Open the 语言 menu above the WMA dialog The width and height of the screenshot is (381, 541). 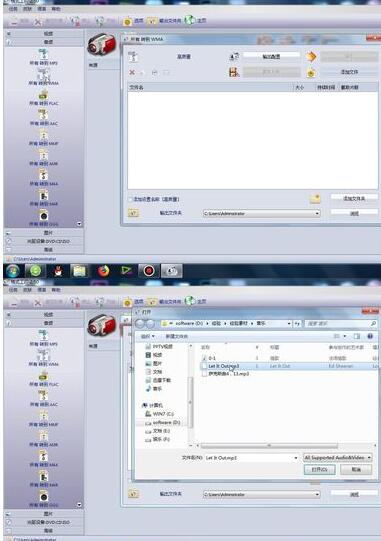point(42,9)
